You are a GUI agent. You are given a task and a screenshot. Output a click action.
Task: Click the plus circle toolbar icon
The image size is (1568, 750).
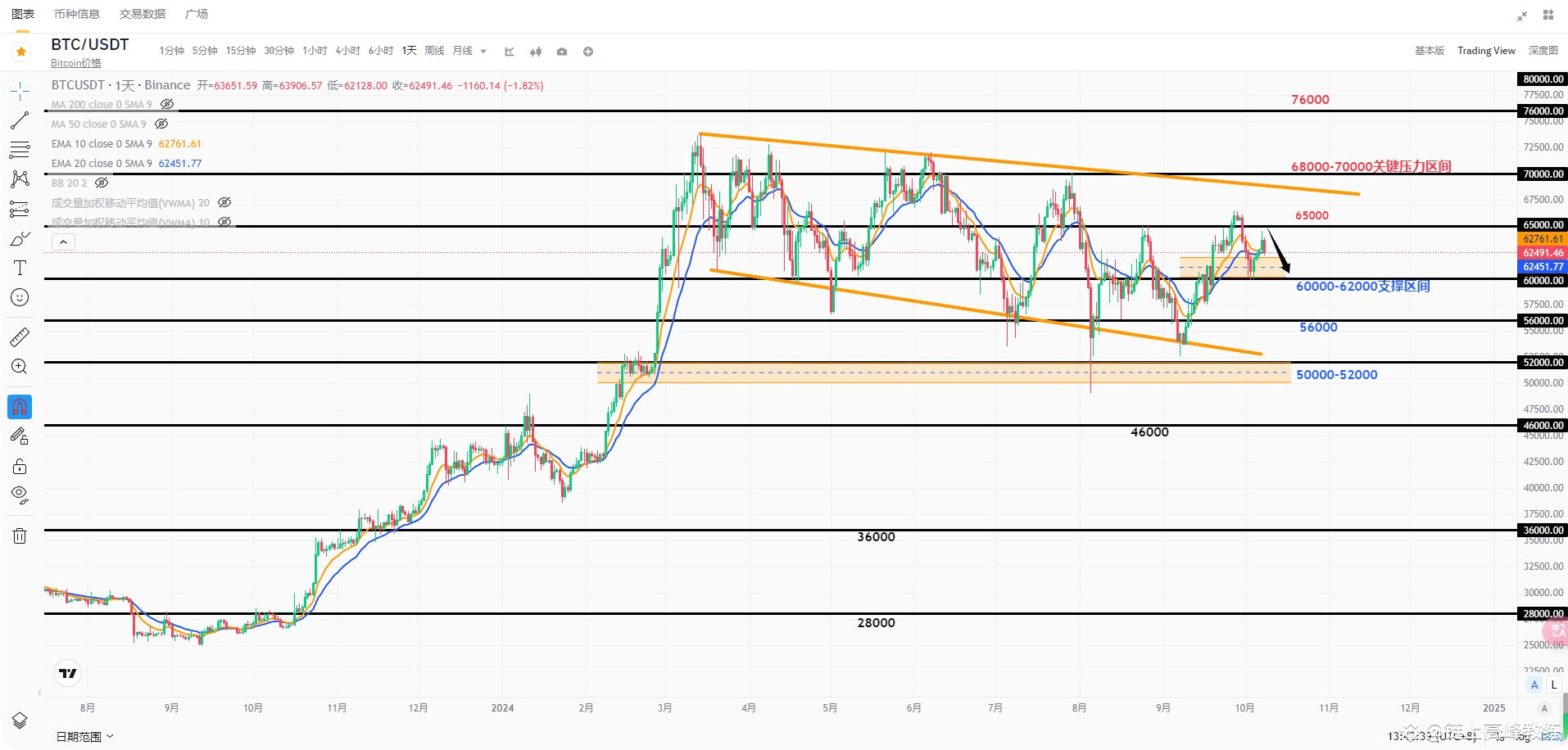pos(588,52)
